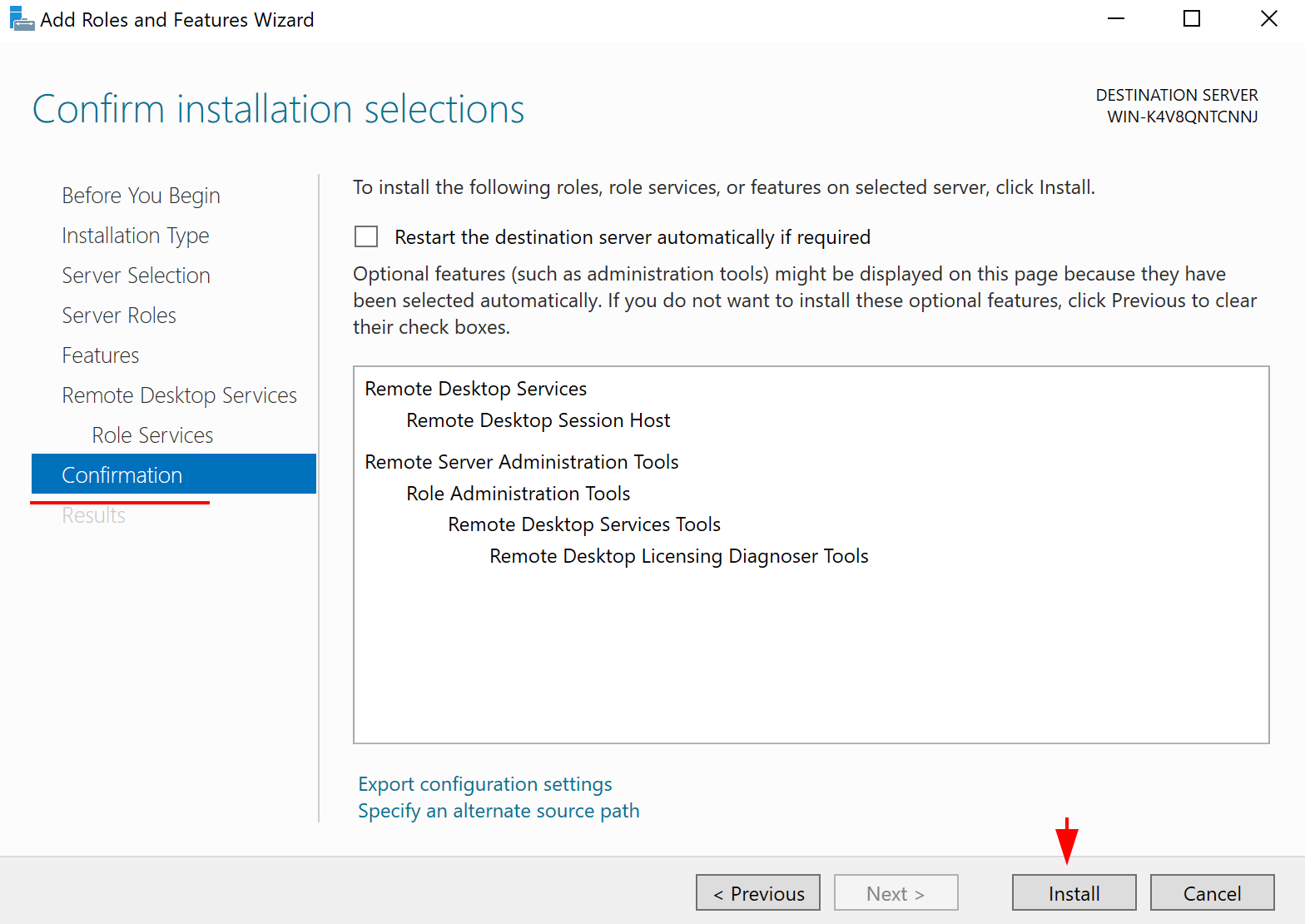The height and width of the screenshot is (924, 1305).
Task: Click Export configuration settings link
Action: 484,784
